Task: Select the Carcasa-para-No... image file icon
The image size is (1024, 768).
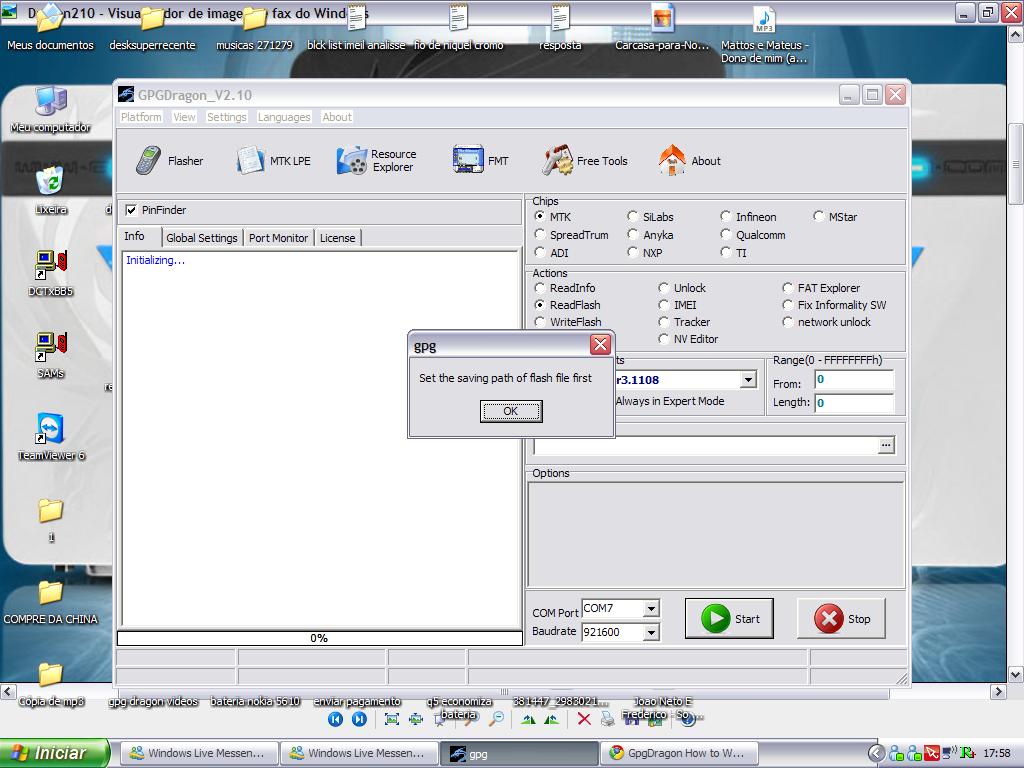Action: (x=662, y=29)
